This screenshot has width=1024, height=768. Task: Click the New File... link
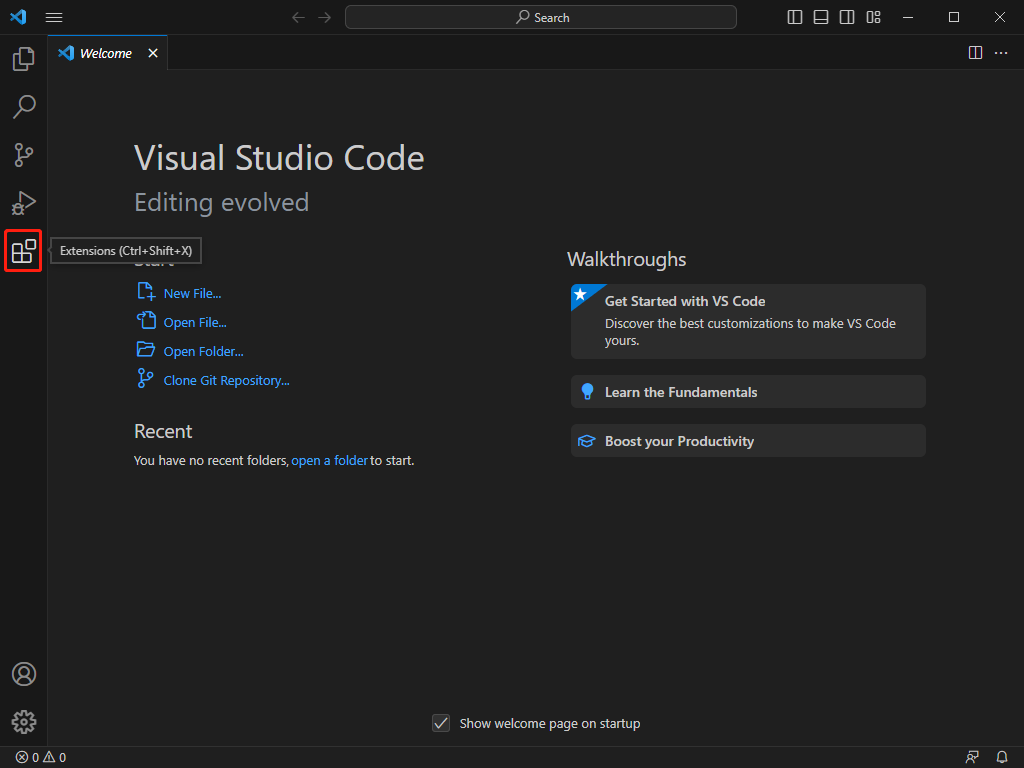pyautogui.click(x=192, y=294)
